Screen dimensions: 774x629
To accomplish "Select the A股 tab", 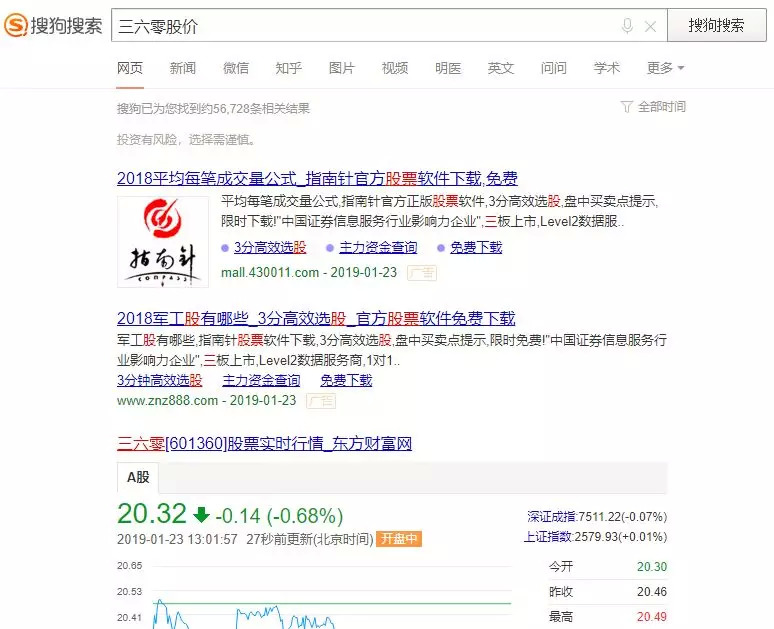I will (138, 477).
